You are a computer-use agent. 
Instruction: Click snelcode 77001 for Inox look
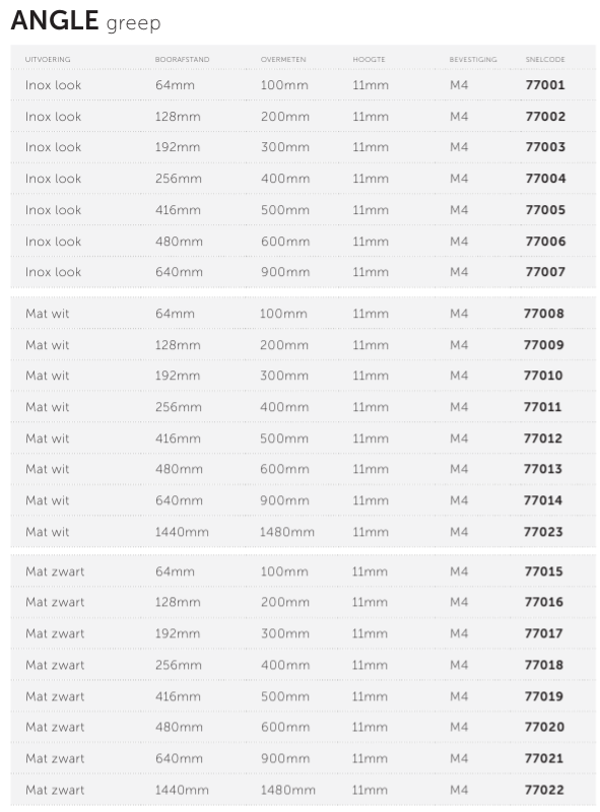click(545, 85)
